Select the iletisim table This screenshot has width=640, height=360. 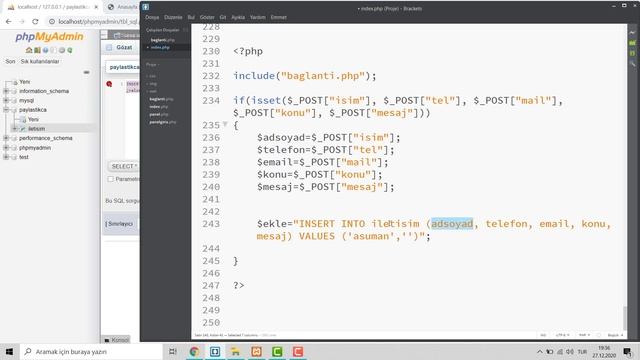pos(37,129)
